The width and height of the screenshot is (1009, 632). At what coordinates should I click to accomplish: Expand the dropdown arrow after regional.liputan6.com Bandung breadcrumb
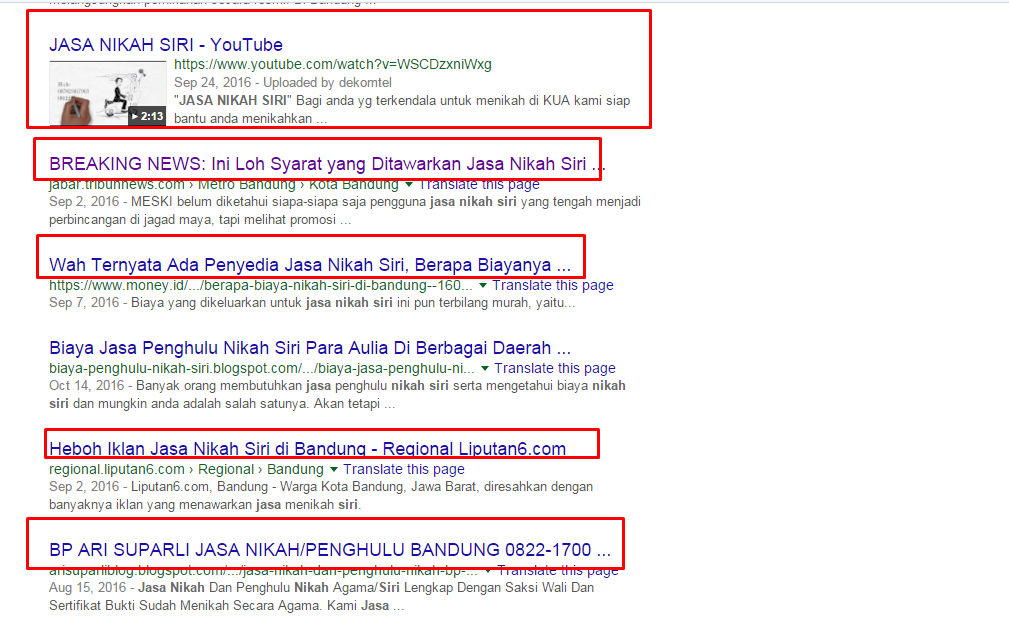(333, 469)
